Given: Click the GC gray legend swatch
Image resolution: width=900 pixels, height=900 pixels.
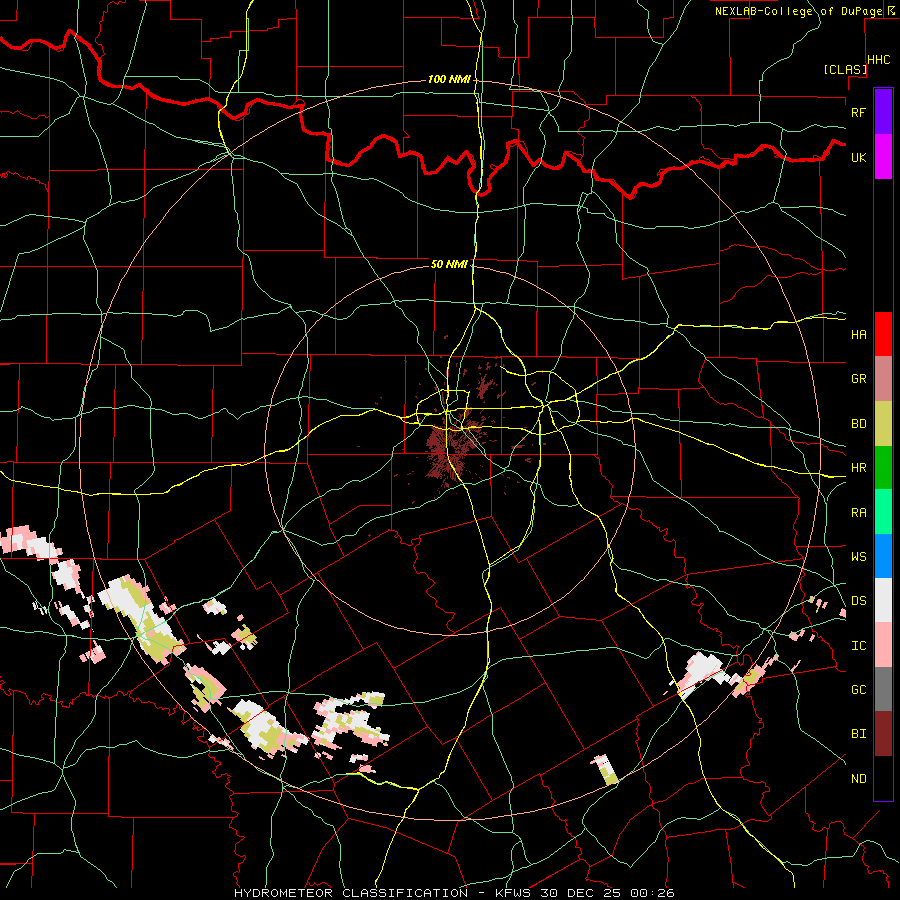Looking at the screenshot, I should [883, 689].
